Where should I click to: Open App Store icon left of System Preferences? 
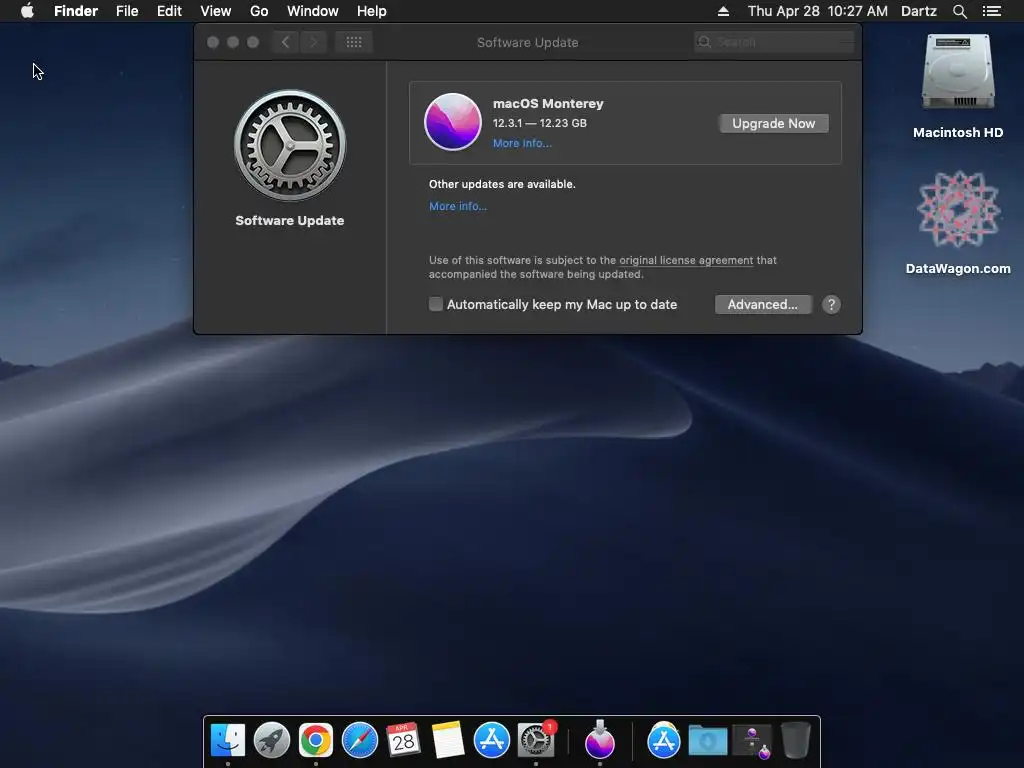click(x=491, y=740)
